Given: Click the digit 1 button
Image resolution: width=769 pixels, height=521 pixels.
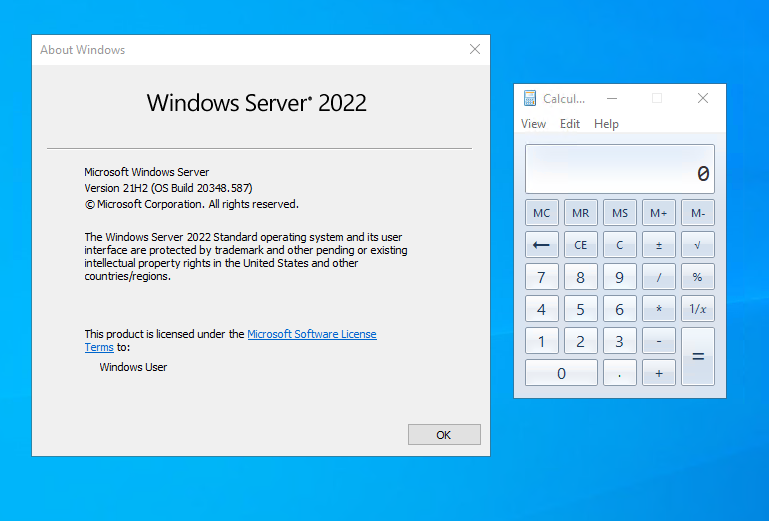Looking at the screenshot, I should click(x=541, y=341).
